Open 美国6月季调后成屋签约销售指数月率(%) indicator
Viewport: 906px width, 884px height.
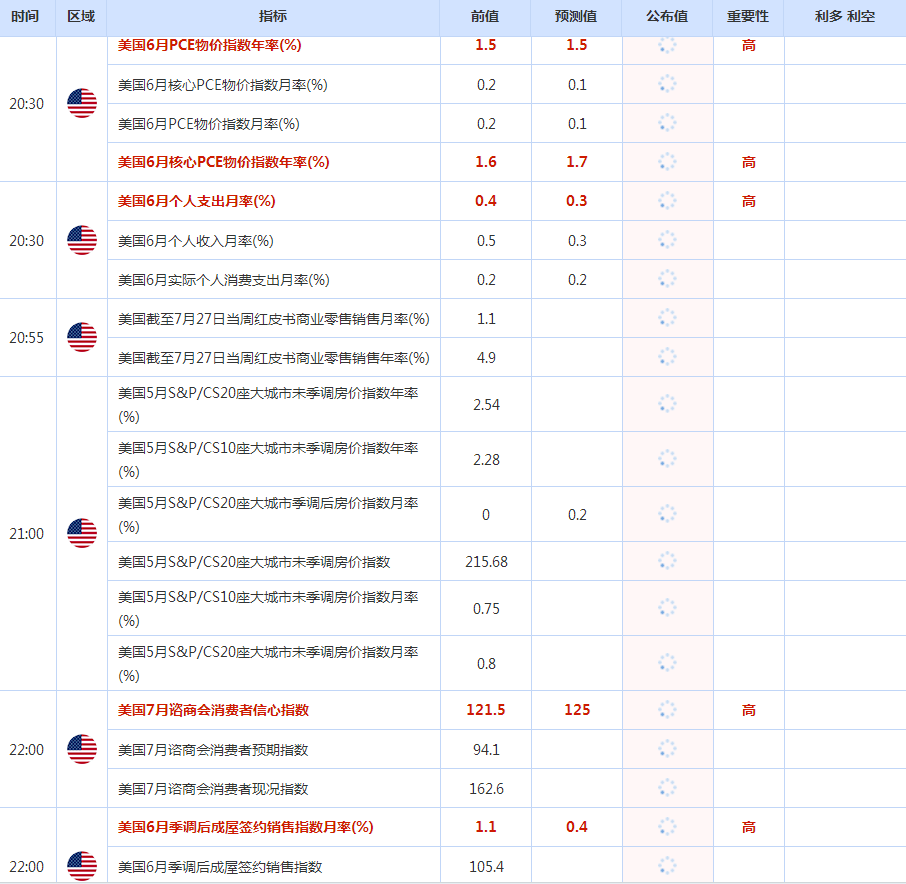(246, 827)
